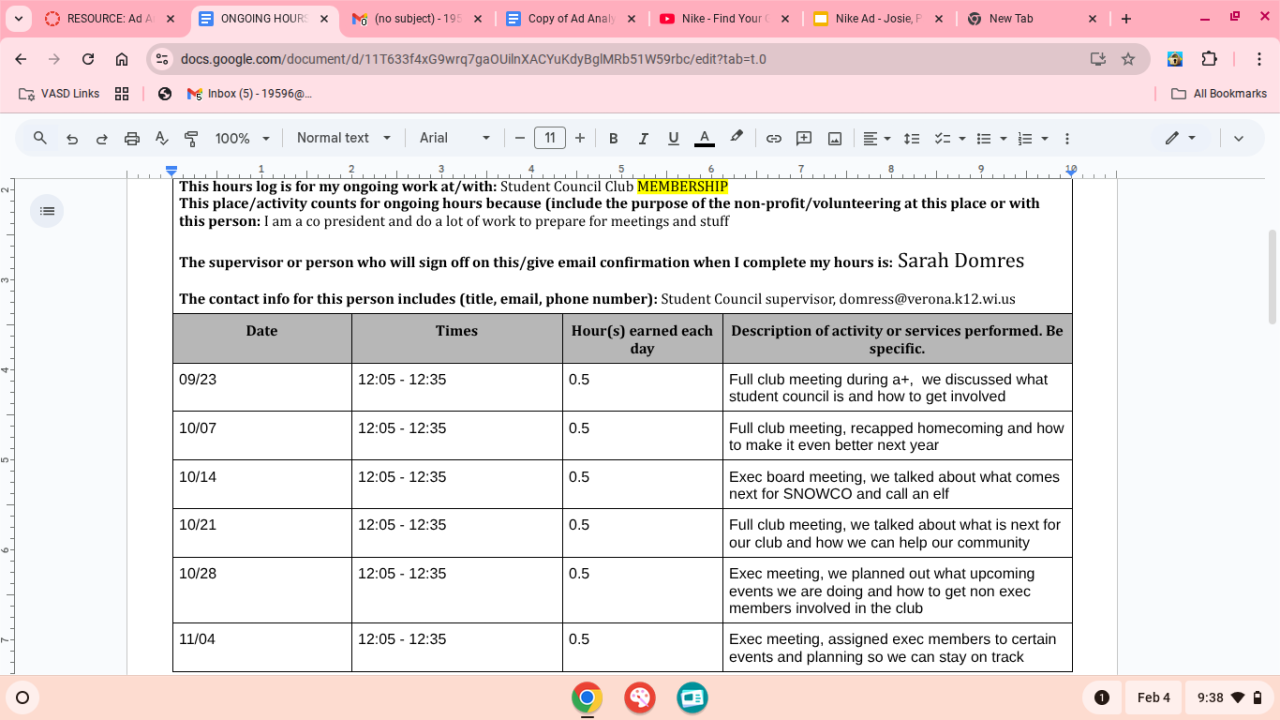Click the Insert image icon

tap(834, 139)
